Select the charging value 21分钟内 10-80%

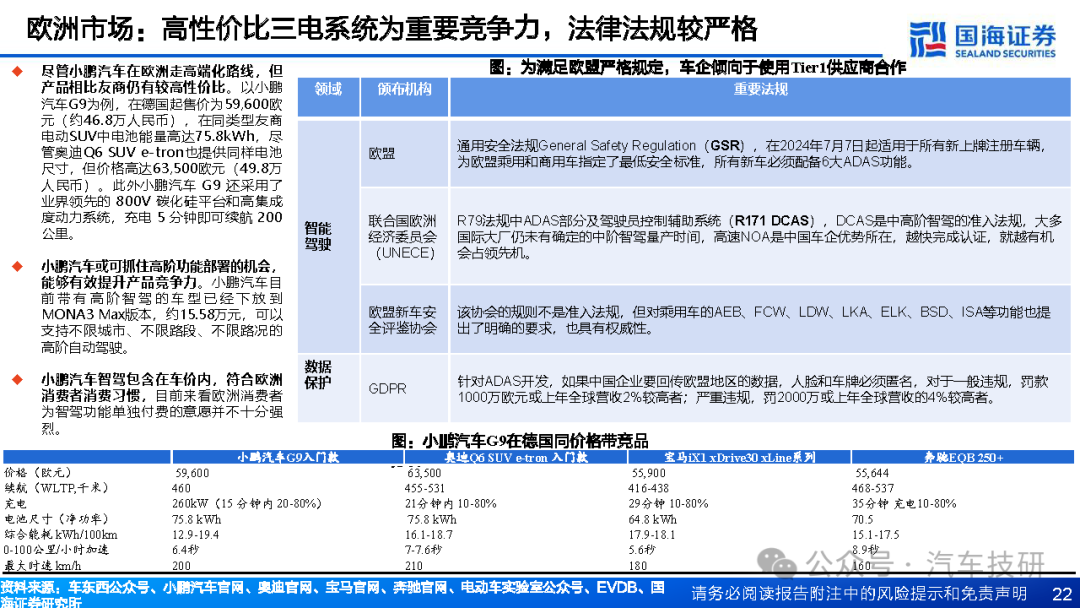450,503
